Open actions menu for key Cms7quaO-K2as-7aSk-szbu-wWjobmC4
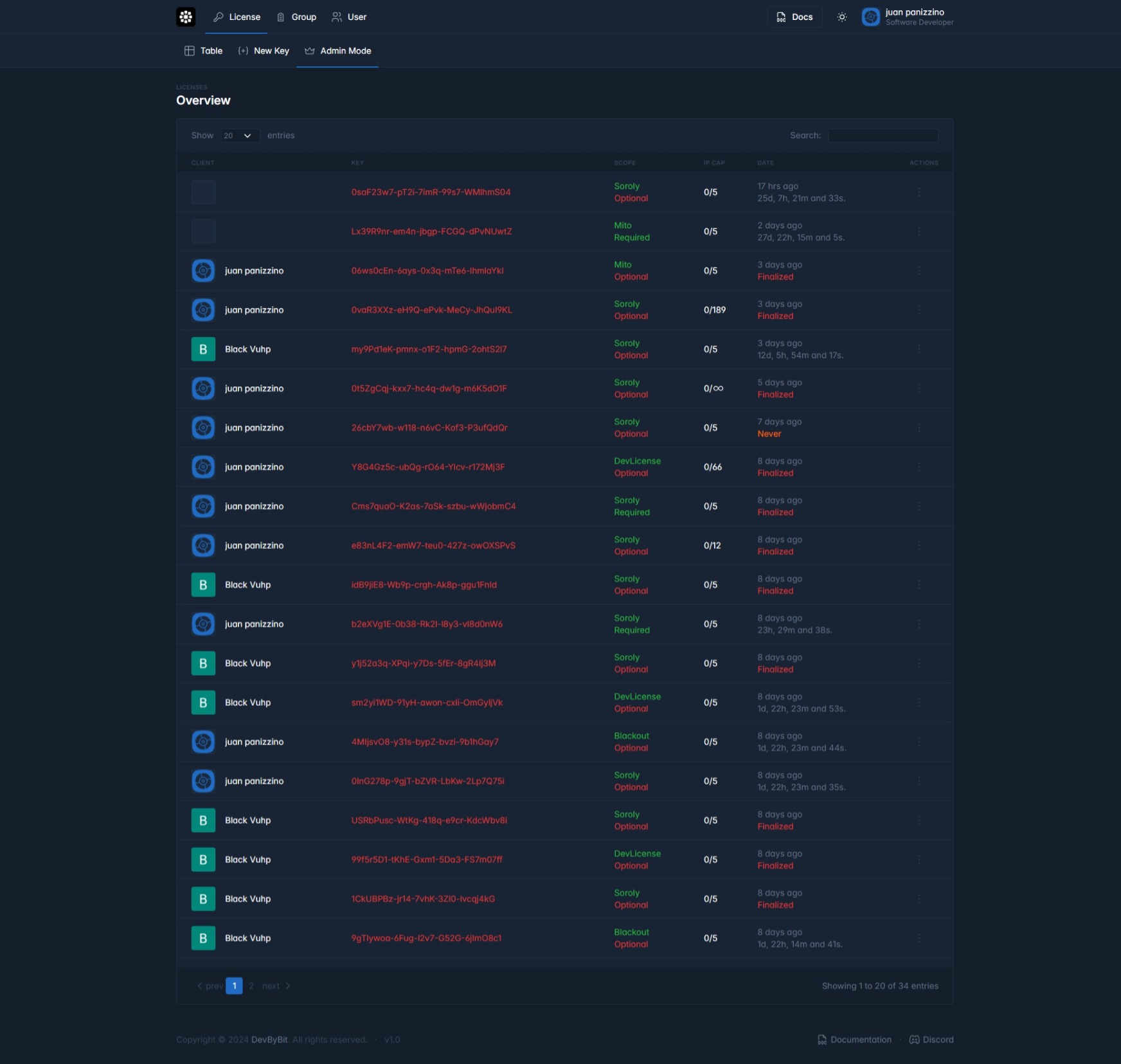Image resolution: width=1121 pixels, height=1064 pixels. pyautogui.click(x=919, y=506)
